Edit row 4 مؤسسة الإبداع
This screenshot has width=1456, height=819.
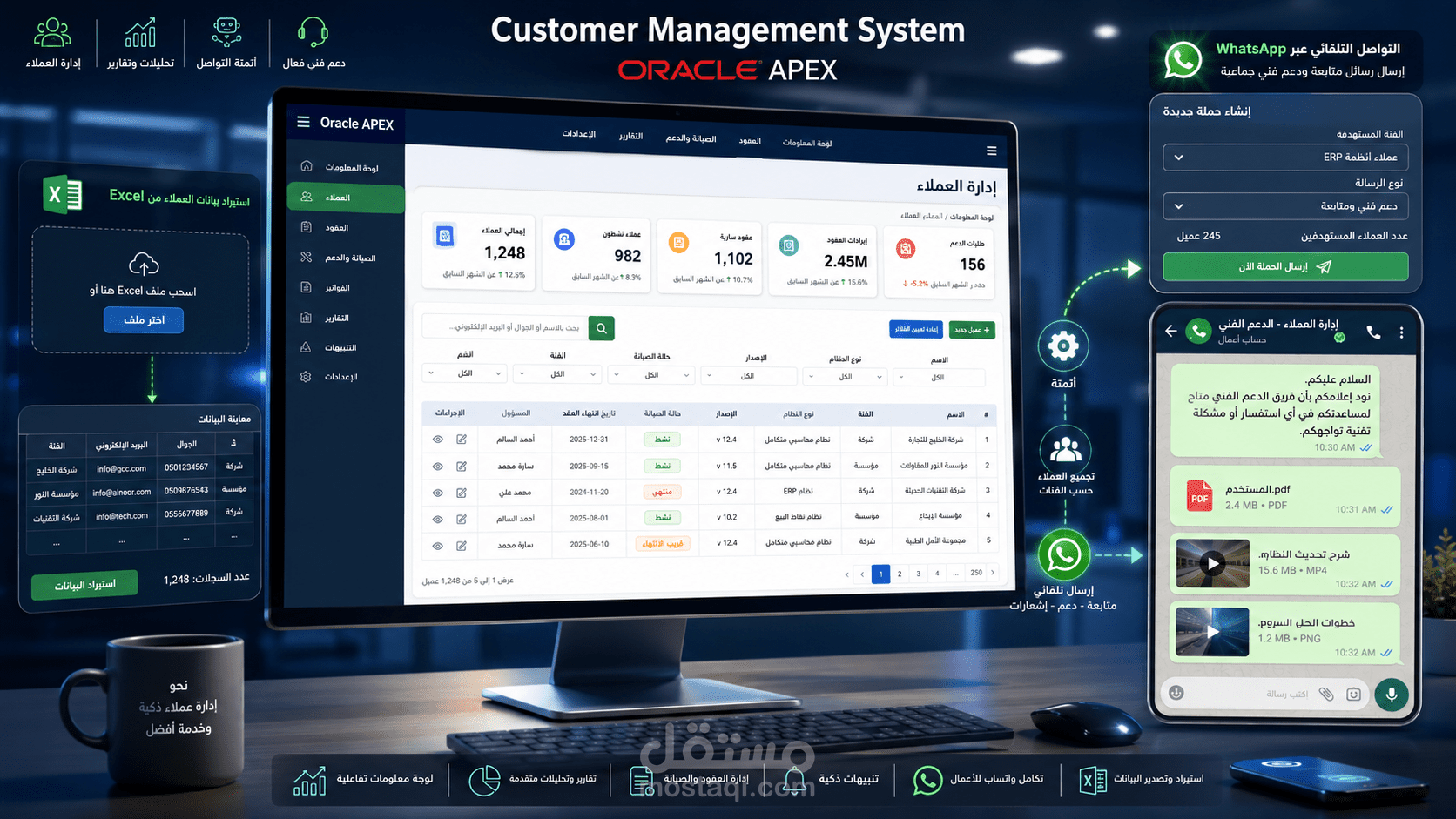pos(462,519)
